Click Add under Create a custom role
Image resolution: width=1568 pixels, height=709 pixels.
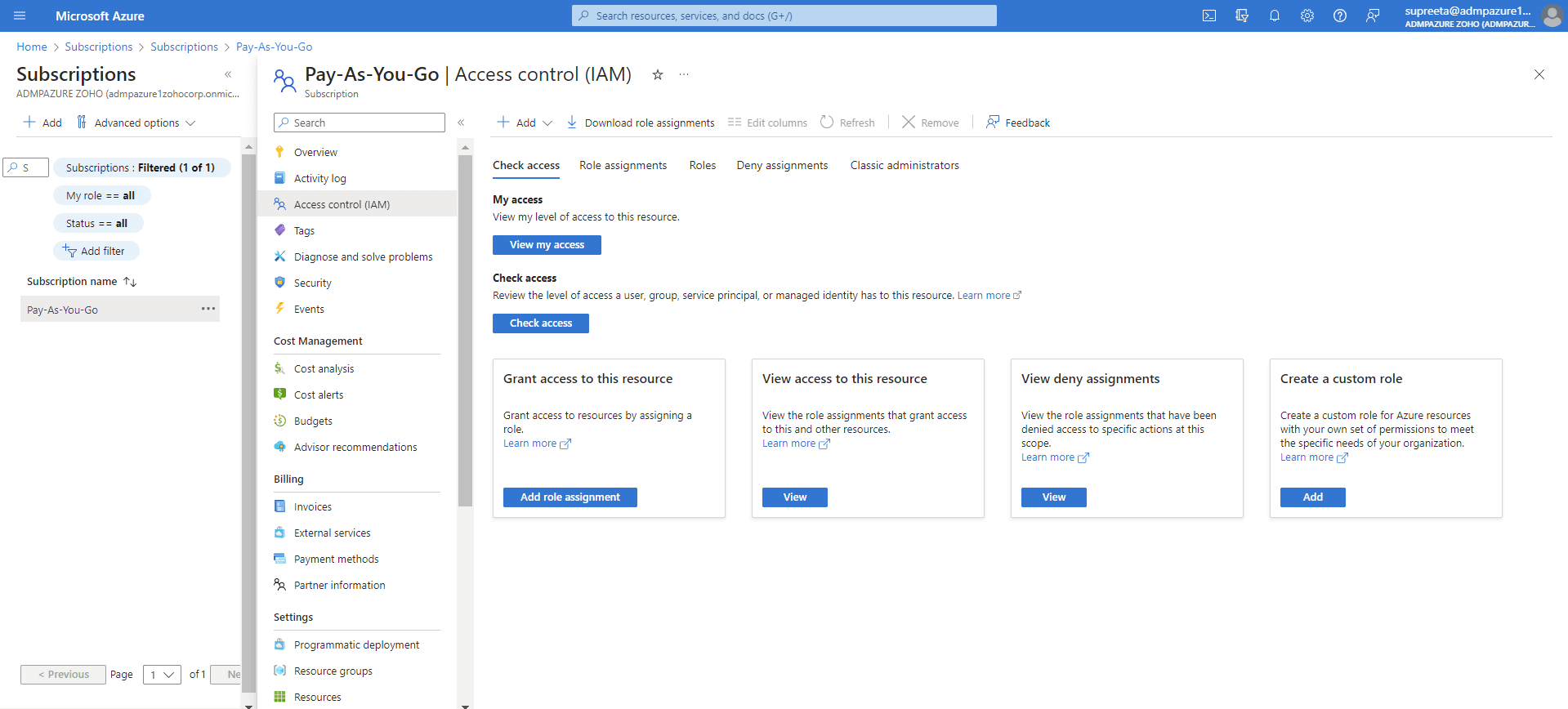1313,497
